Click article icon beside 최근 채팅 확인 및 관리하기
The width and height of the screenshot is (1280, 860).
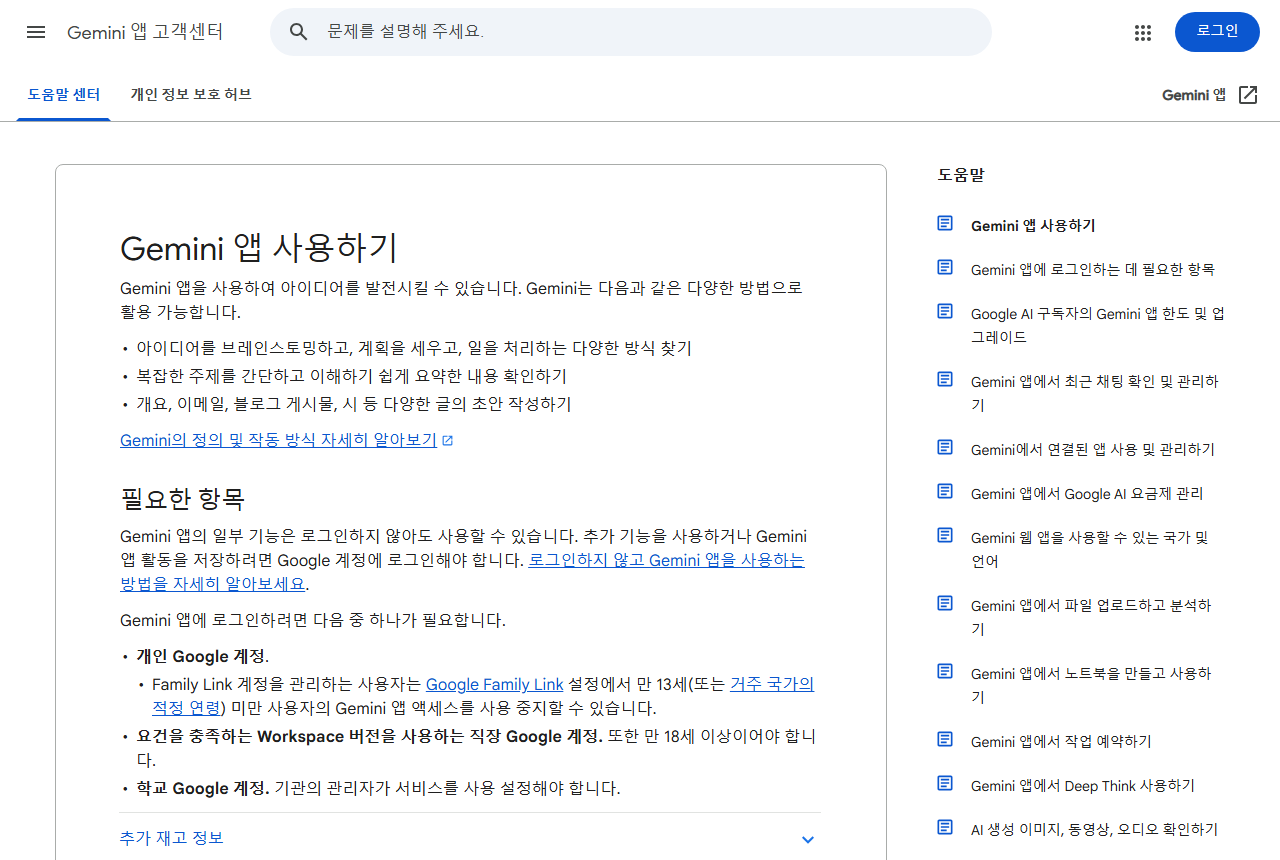click(x=945, y=379)
